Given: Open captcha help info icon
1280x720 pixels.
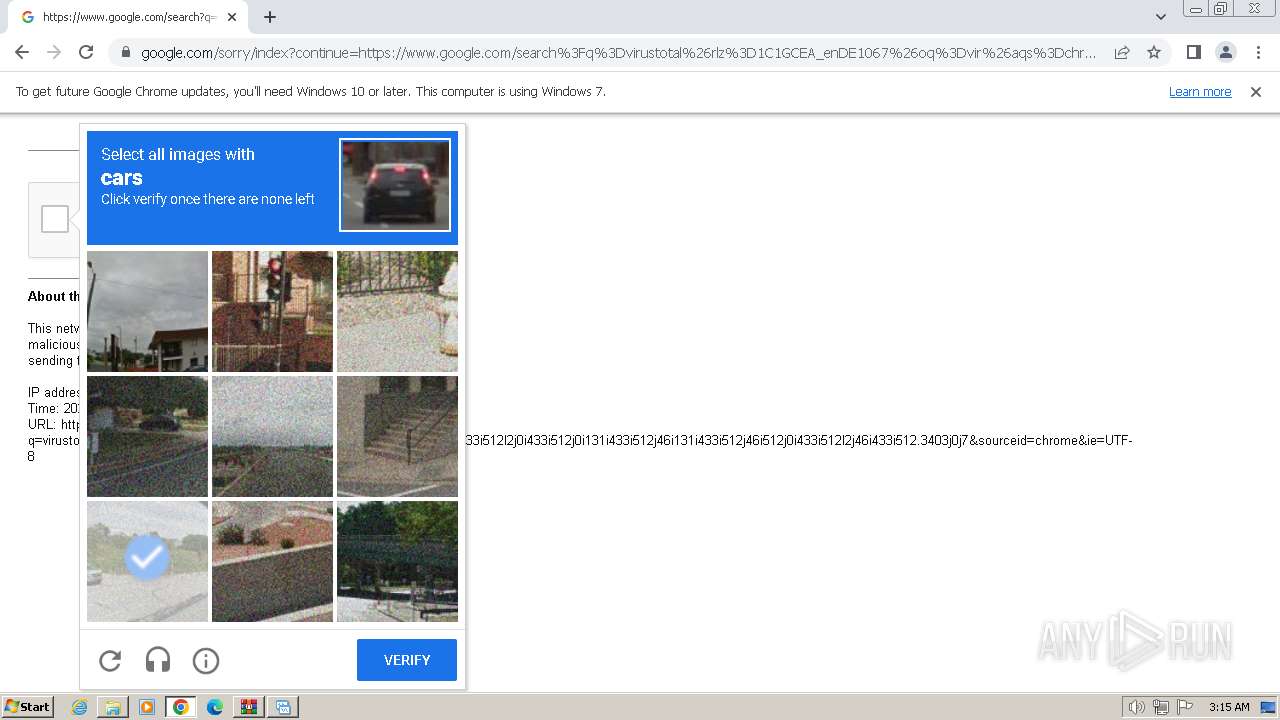Looking at the screenshot, I should tap(206, 660).
